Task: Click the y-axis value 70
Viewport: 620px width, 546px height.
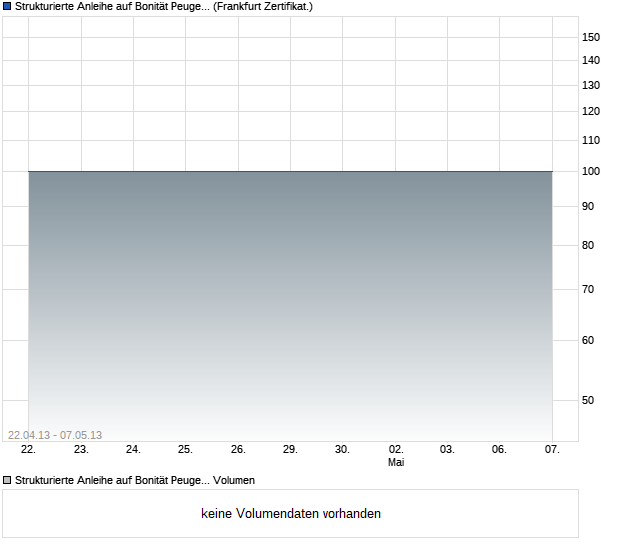Action: point(588,289)
